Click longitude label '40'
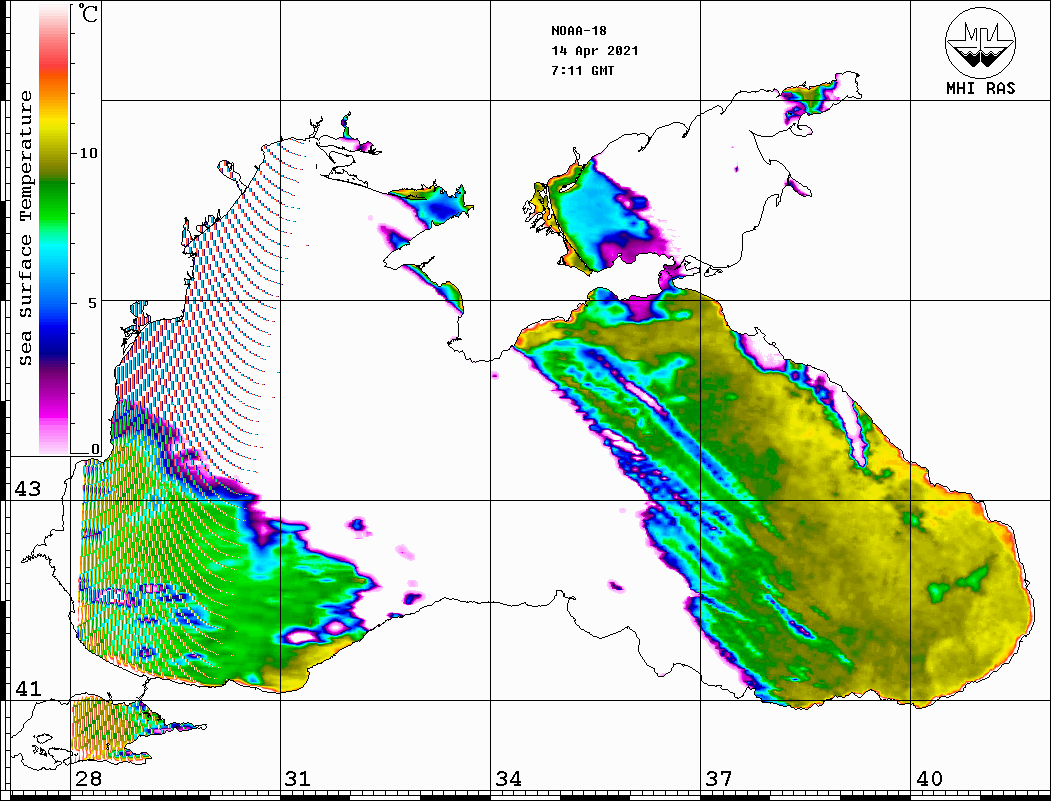Image resolution: width=1051 pixels, height=801 pixels. 929,778
